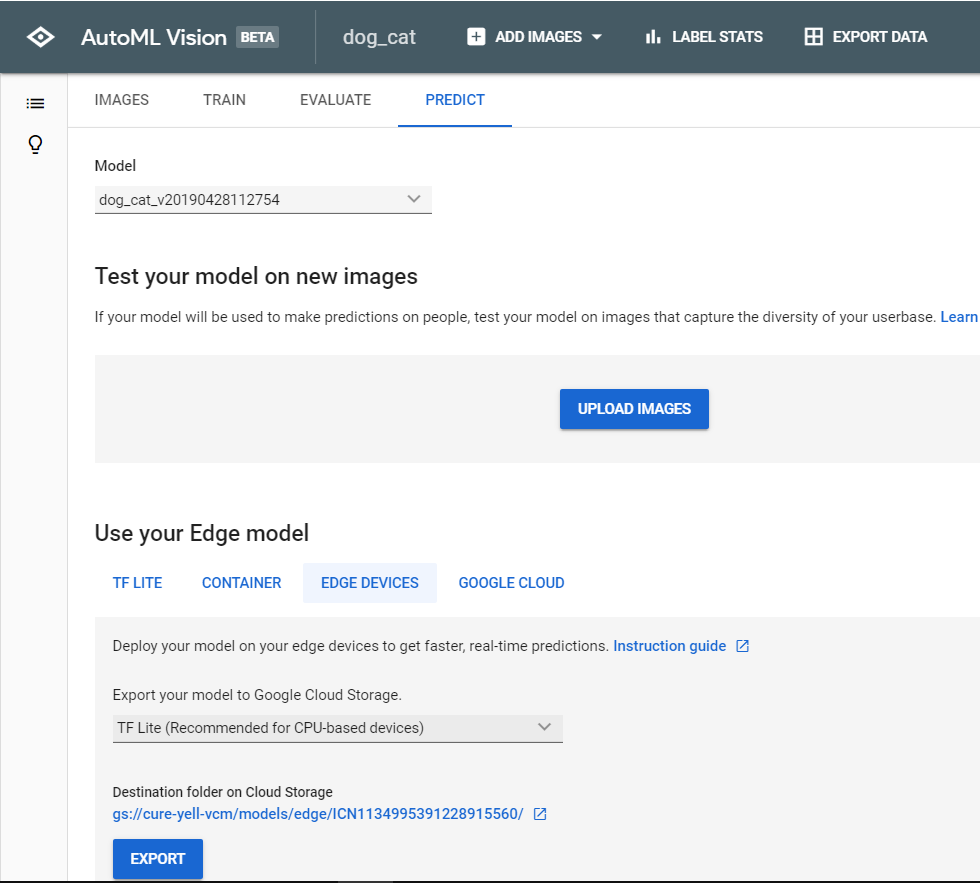The image size is (980, 883).
Task: Click the 'Use your Edge model' heading
Action: point(202,533)
